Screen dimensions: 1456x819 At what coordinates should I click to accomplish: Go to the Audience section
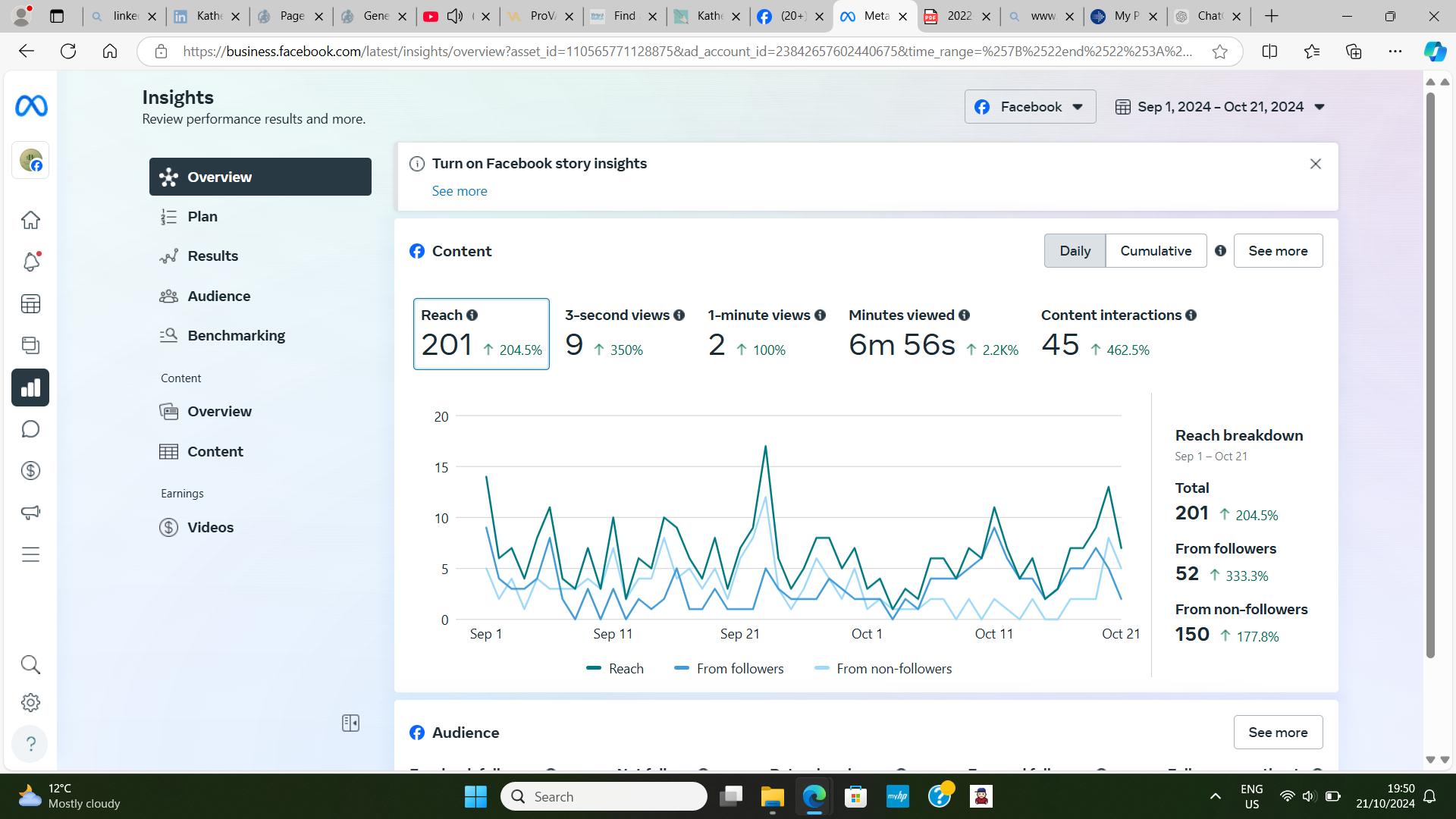pos(218,296)
